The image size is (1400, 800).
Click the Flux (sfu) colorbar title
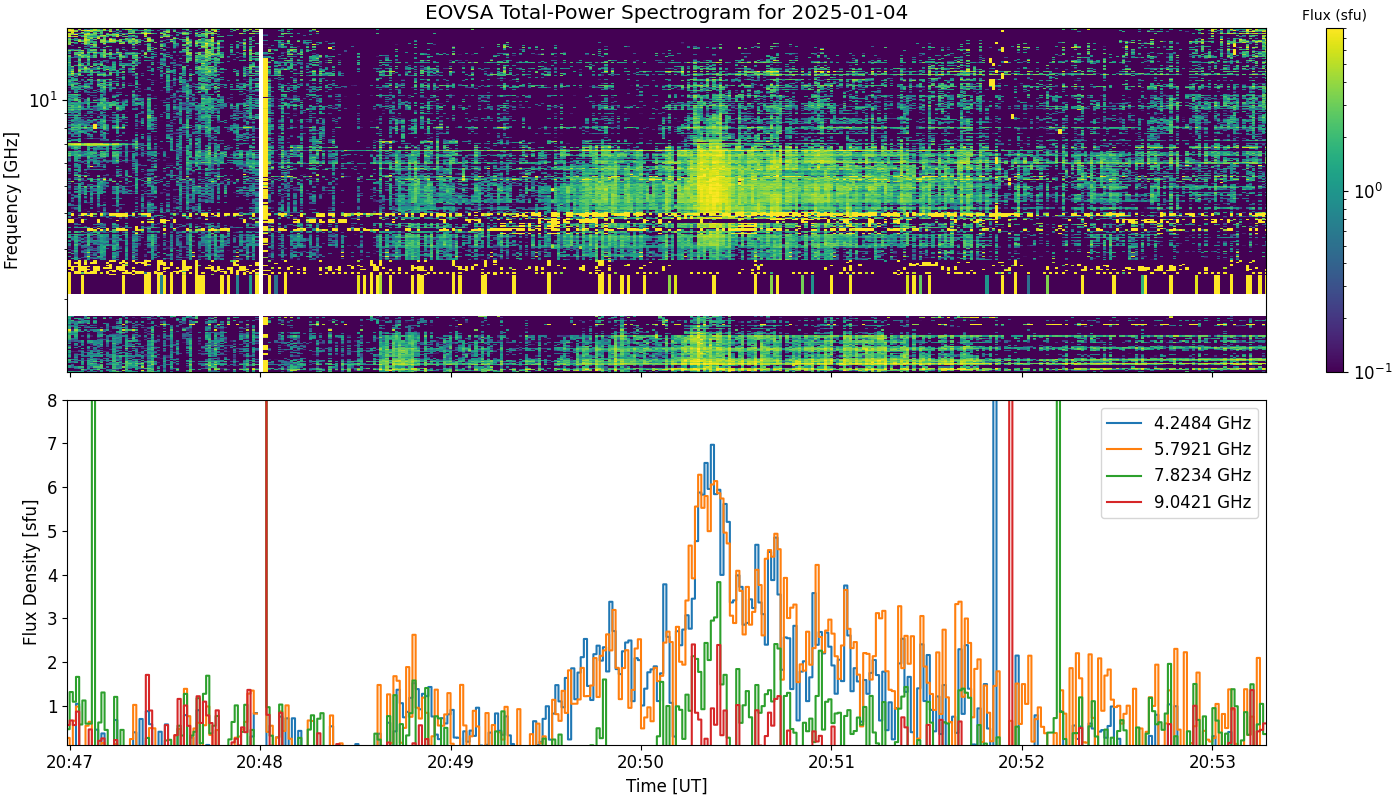1334,15
